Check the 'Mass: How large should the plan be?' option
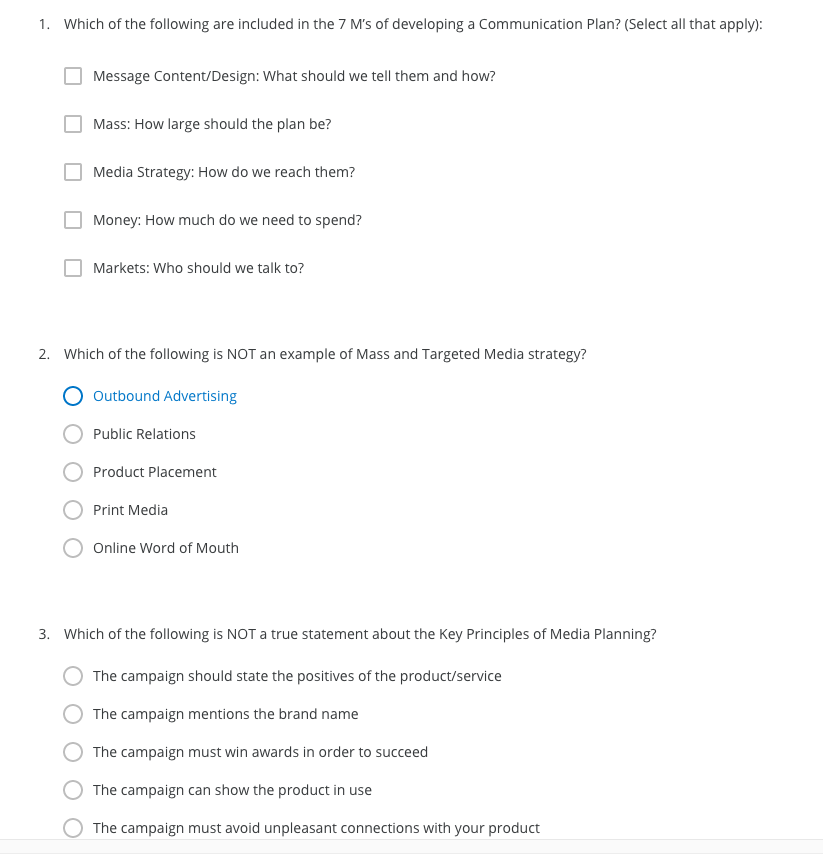This screenshot has height=854, width=823. (72, 124)
